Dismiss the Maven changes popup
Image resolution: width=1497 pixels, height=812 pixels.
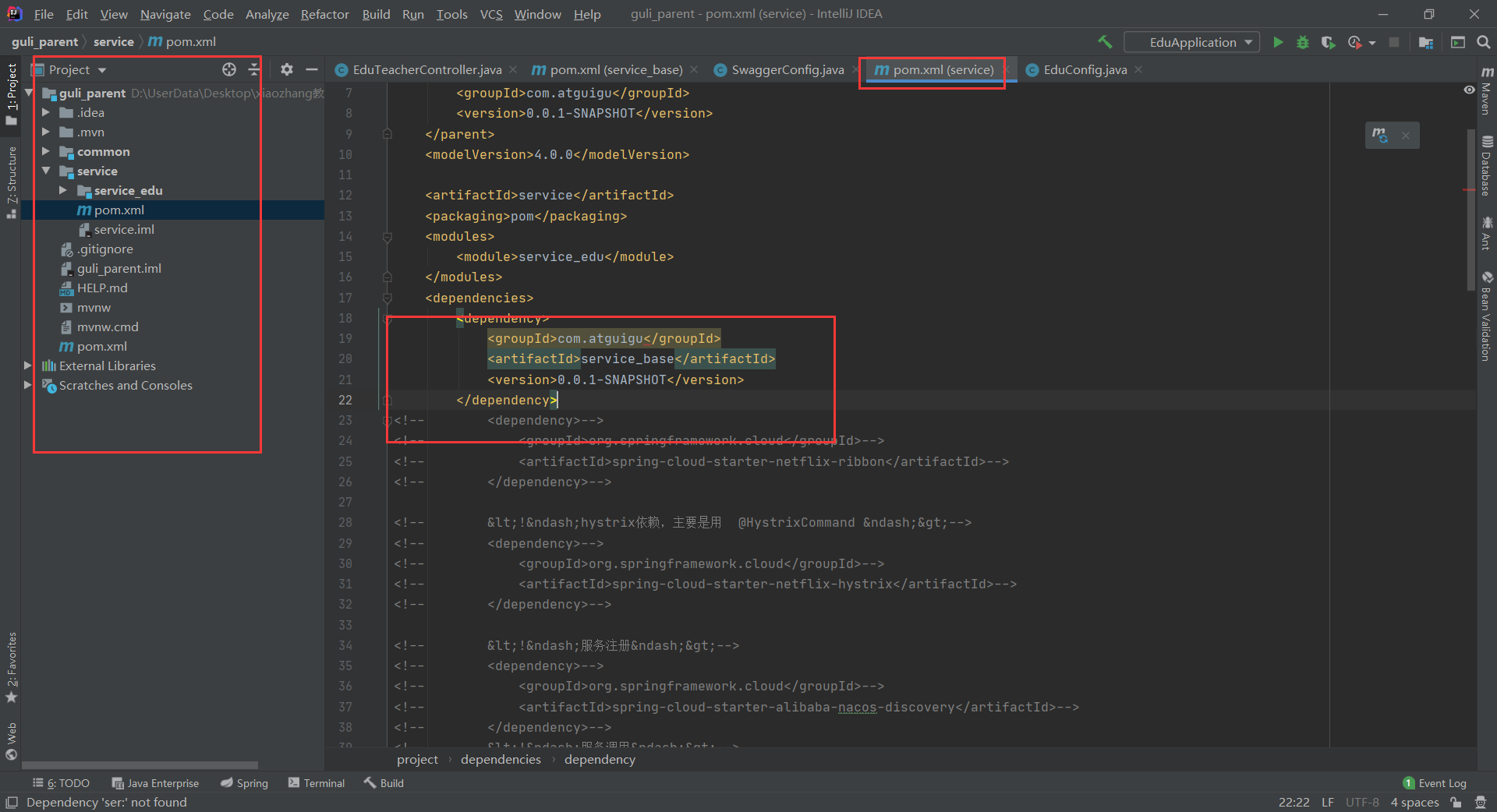pyautogui.click(x=1406, y=136)
